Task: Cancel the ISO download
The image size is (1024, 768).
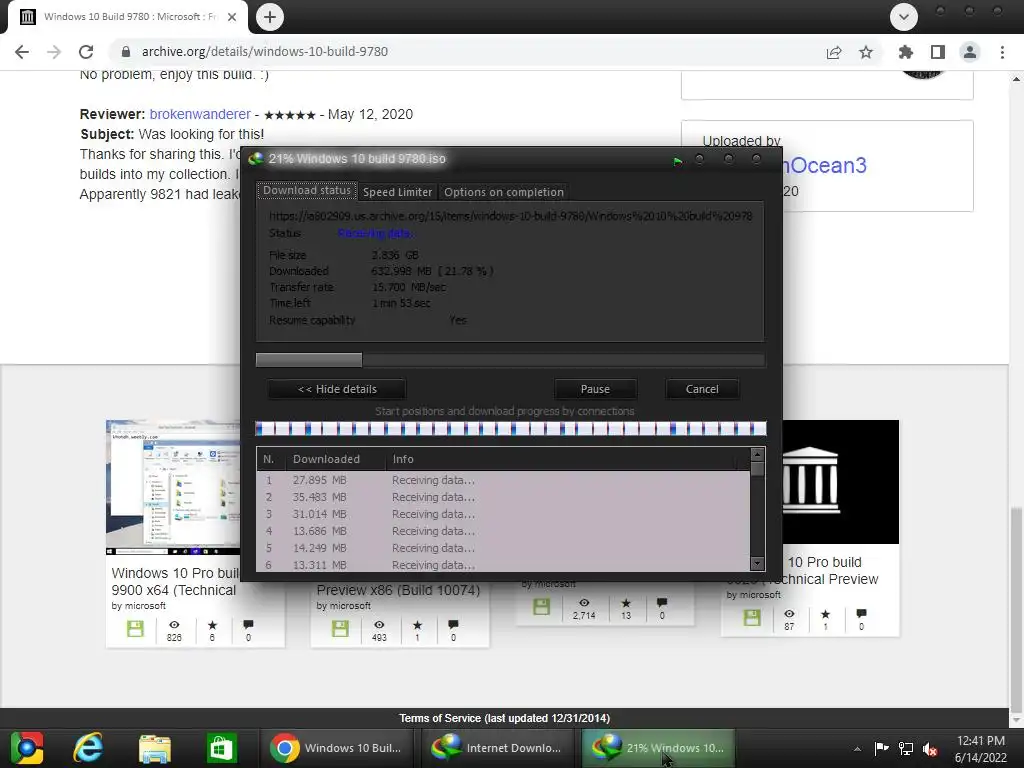Action: [x=702, y=389]
